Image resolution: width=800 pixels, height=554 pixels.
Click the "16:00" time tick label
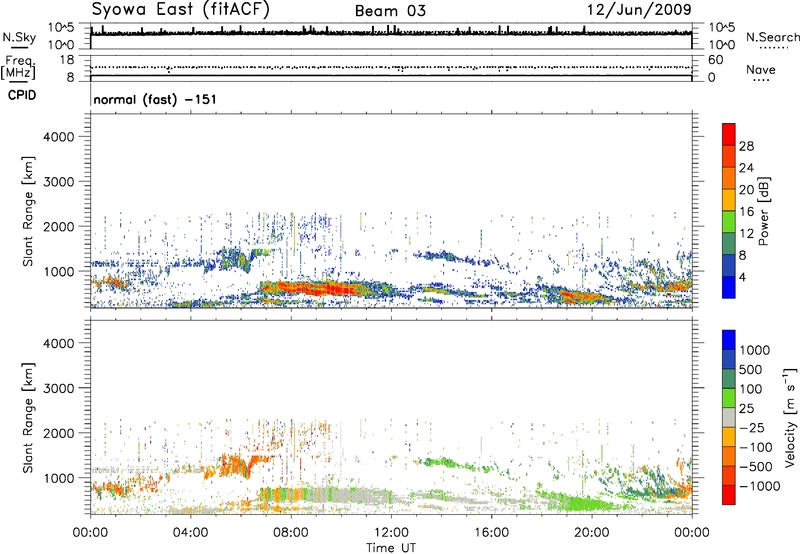coord(491,533)
